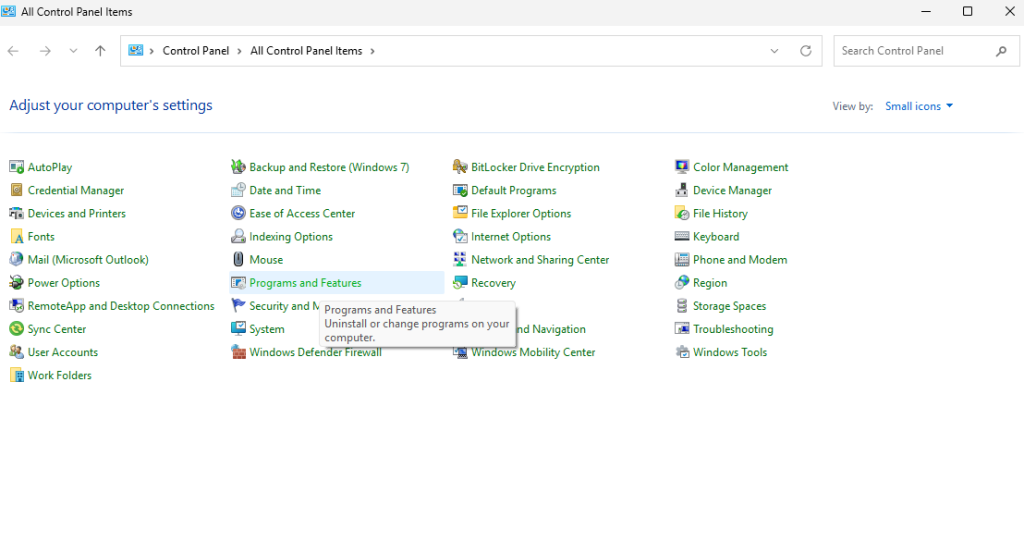Open the Ease of Access Center icon
This screenshot has width=1024, height=542.
pos(238,214)
